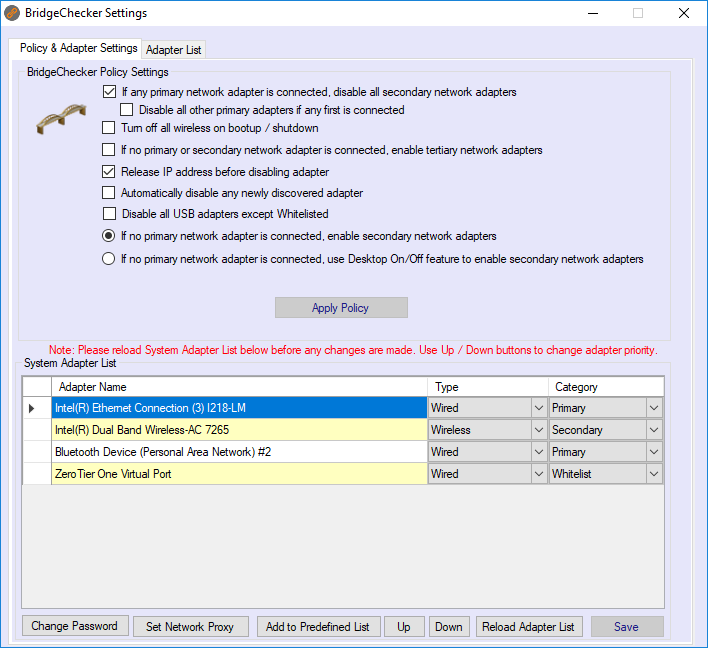Select the Policy & Adapter Settings tab

[x=78, y=48]
